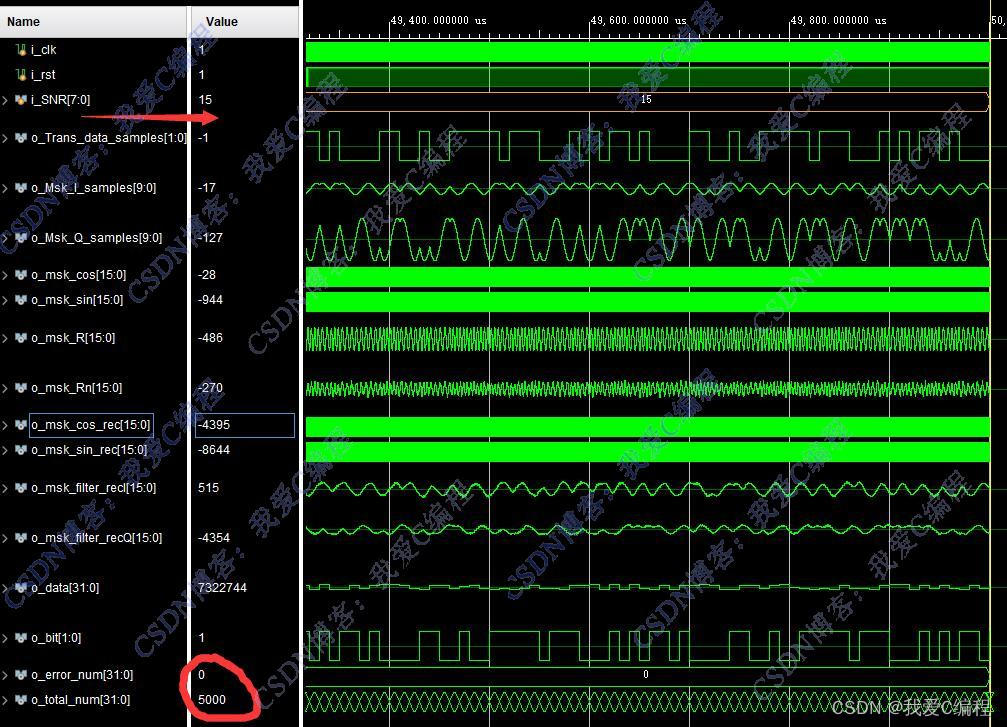Screen dimensions: 1007x727
Task: Select the i_rst signal name
Action: tap(43, 74)
